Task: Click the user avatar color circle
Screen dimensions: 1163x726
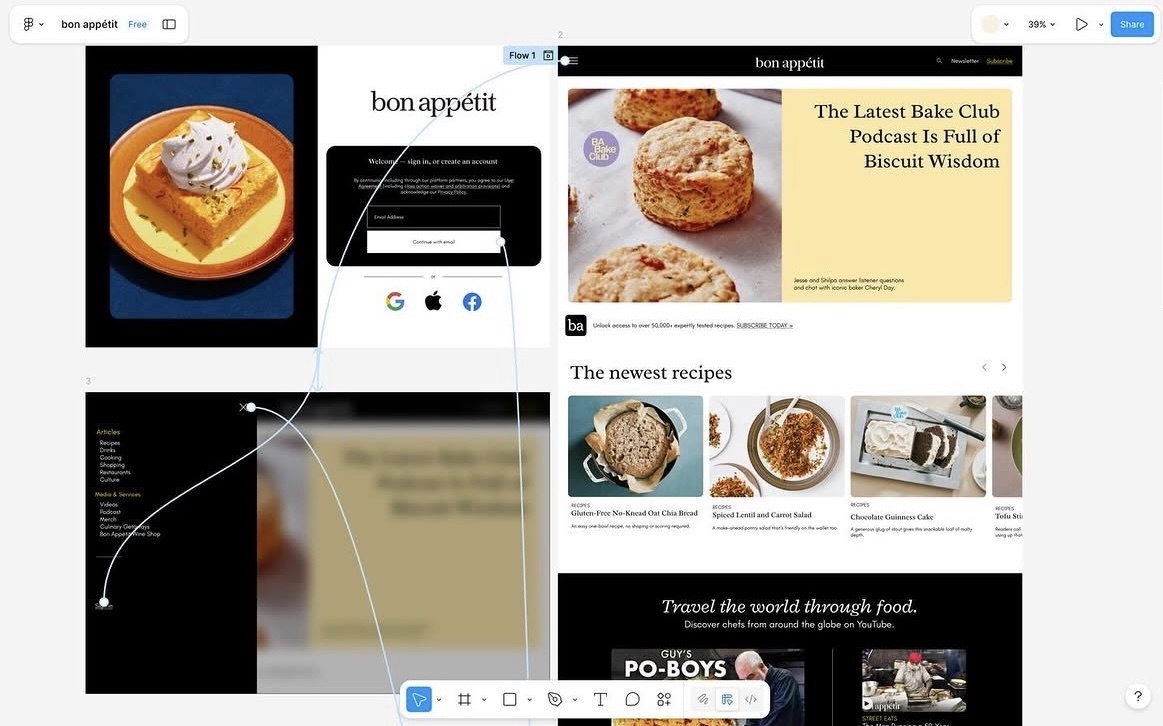Action: tap(990, 24)
